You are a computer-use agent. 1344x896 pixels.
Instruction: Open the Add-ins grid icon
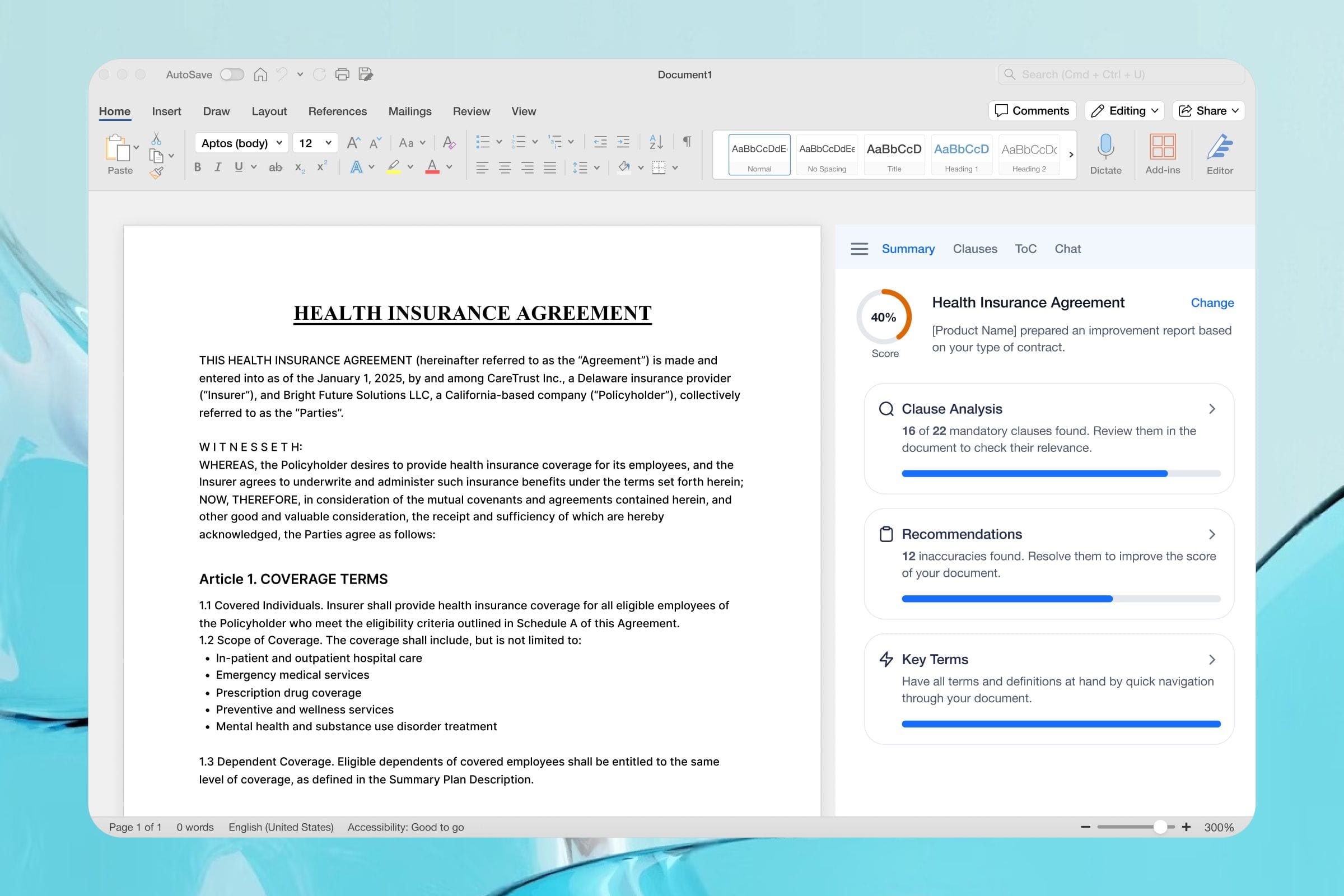tap(1163, 147)
